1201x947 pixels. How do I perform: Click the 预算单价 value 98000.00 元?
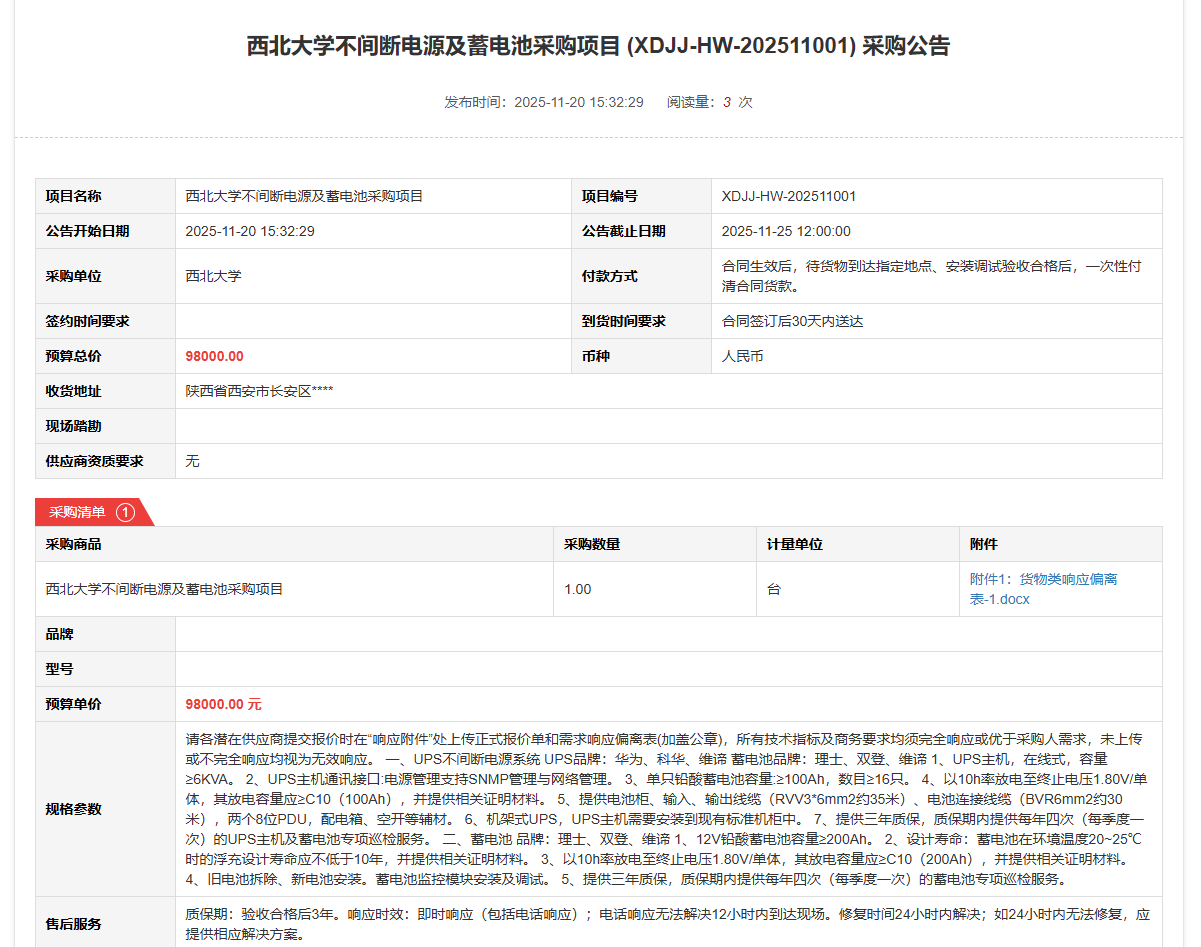point(223,704)
